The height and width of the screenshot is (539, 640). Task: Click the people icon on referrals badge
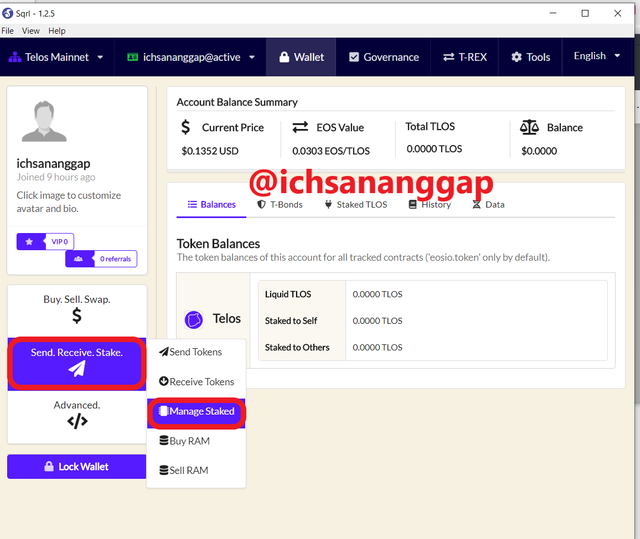(78, 259)
